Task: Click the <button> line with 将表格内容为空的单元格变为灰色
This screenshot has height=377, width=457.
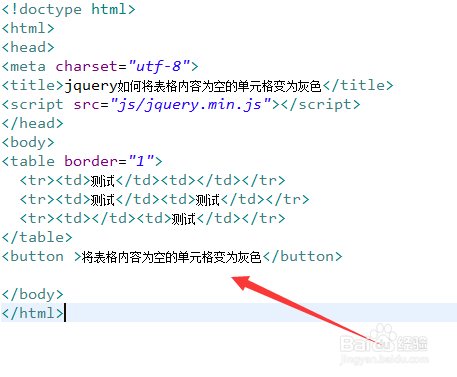Action: click(172, 257)
